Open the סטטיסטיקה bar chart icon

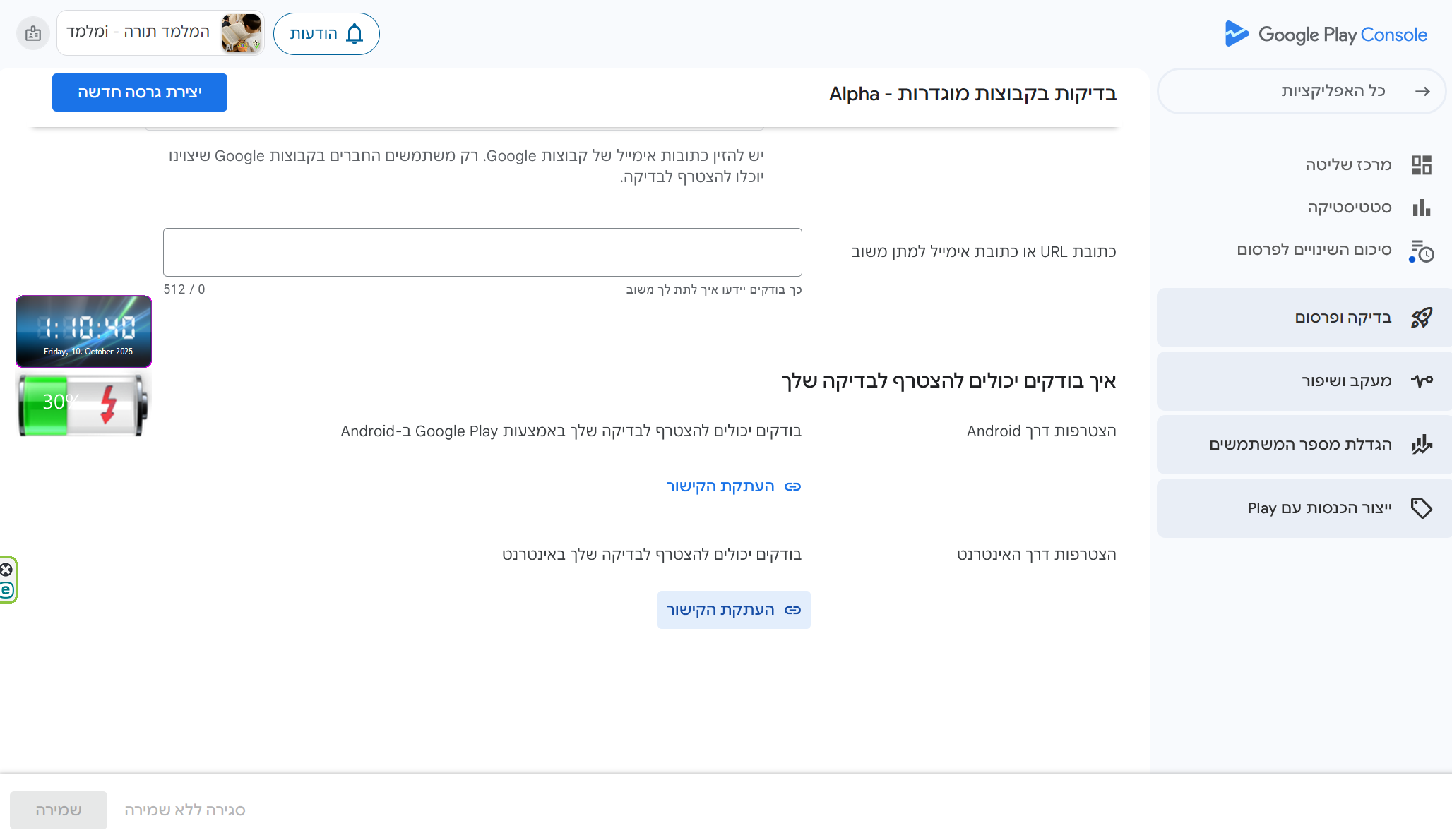point(1421,208)
